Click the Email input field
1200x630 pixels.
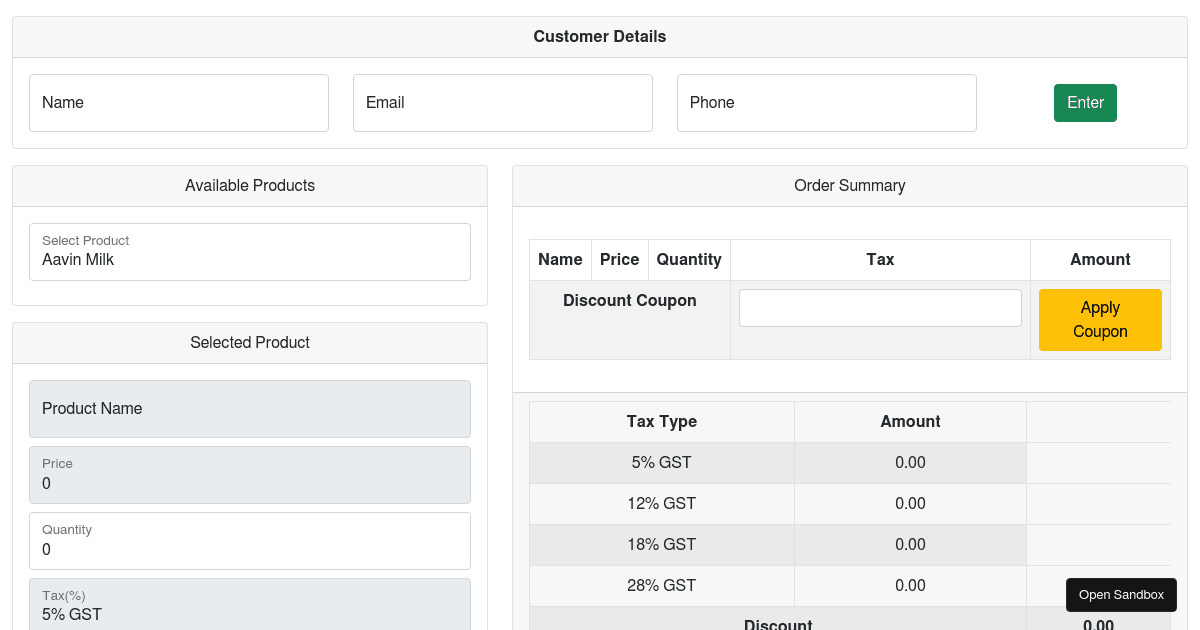[x=503, y=102]
